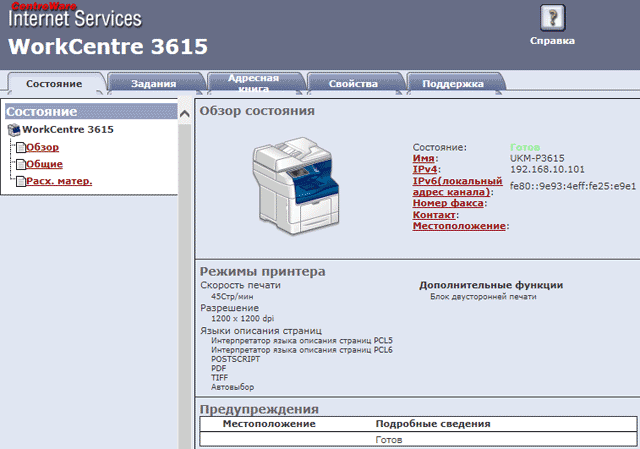Open the Справка help icon
Screen dimensions: 640x449
tap(552, 18)
